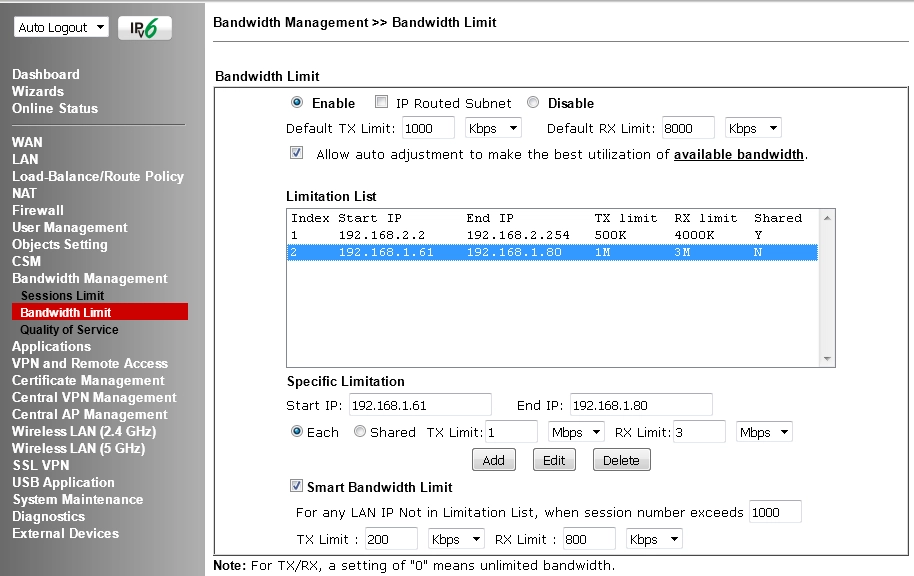Toggle the auto adjustment checkbox
The width and height of the screenshot is (914, 576).
[296, 153]
